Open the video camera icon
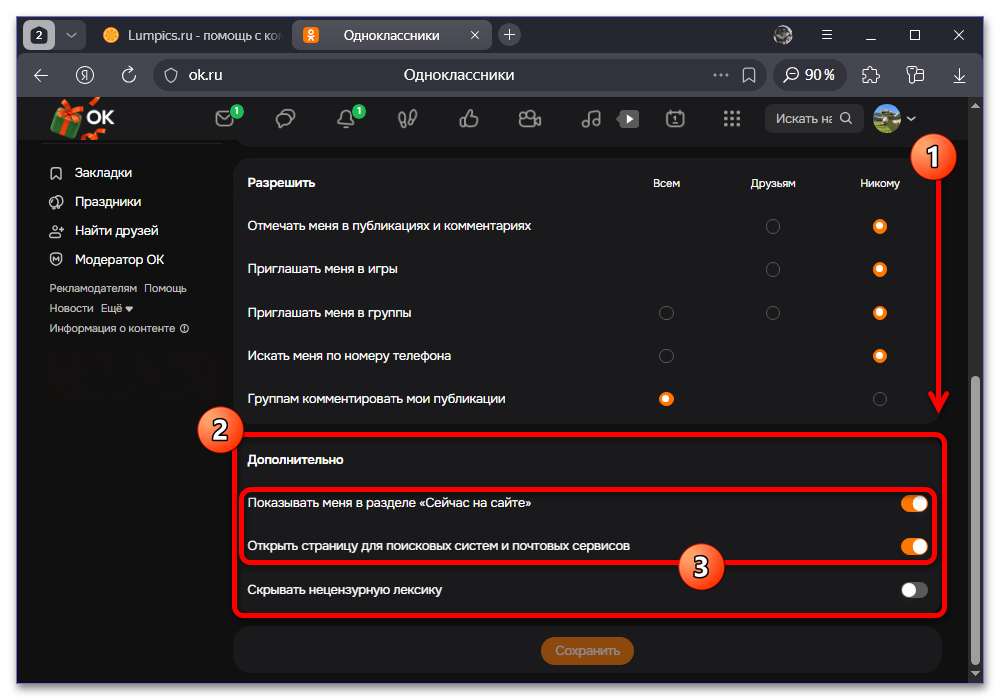Viewport: 1000px width, 700px height. click(x=529, y=119)
